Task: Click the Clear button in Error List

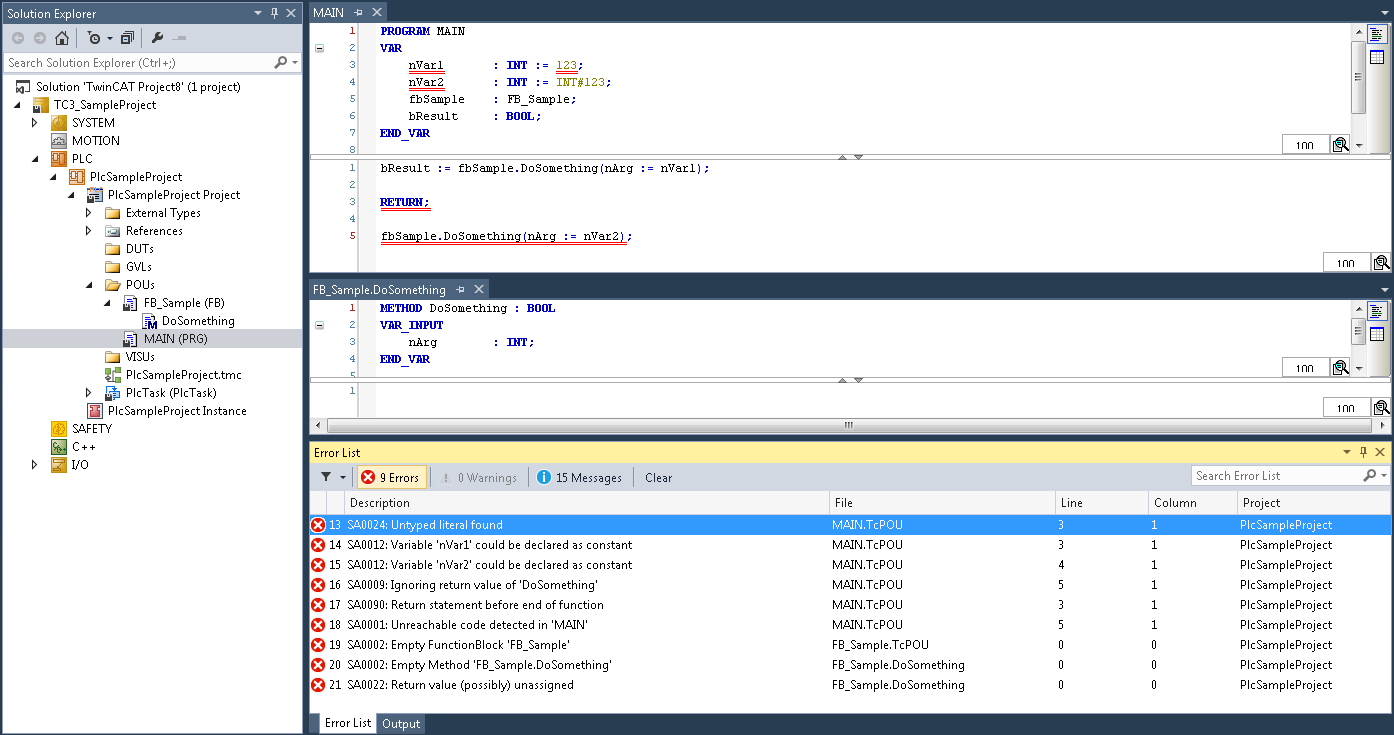Action: 659,478
